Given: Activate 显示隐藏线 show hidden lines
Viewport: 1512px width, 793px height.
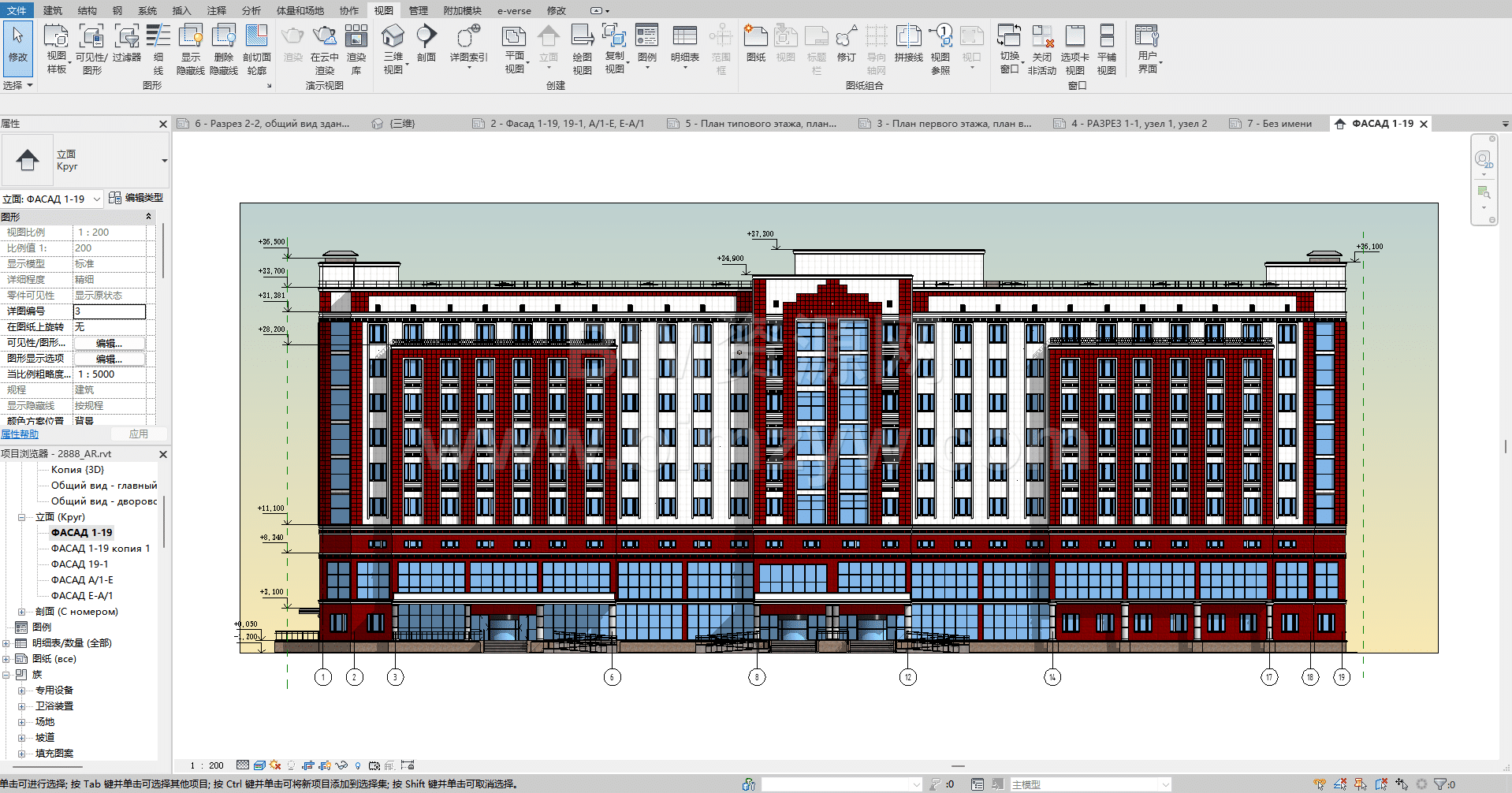Looking at the screenshot, I should point(191,49).
